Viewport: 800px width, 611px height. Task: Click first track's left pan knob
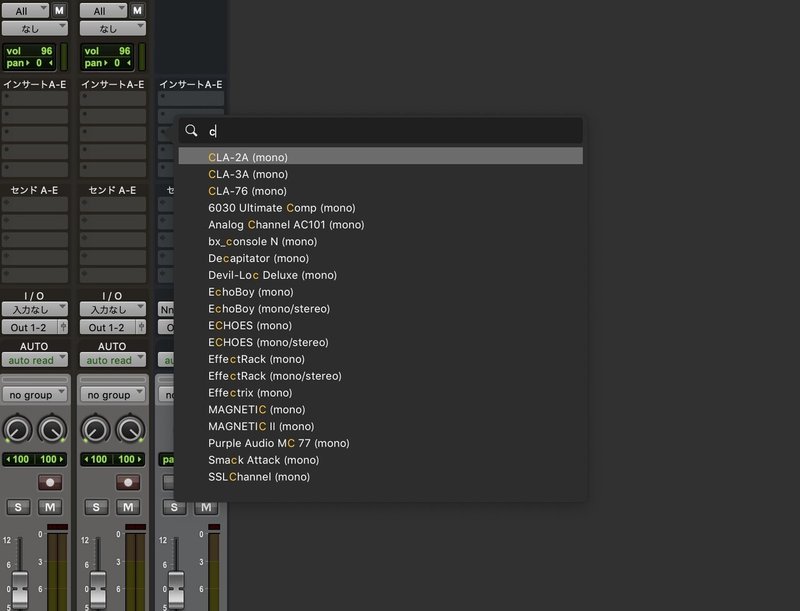coord(18,429)
